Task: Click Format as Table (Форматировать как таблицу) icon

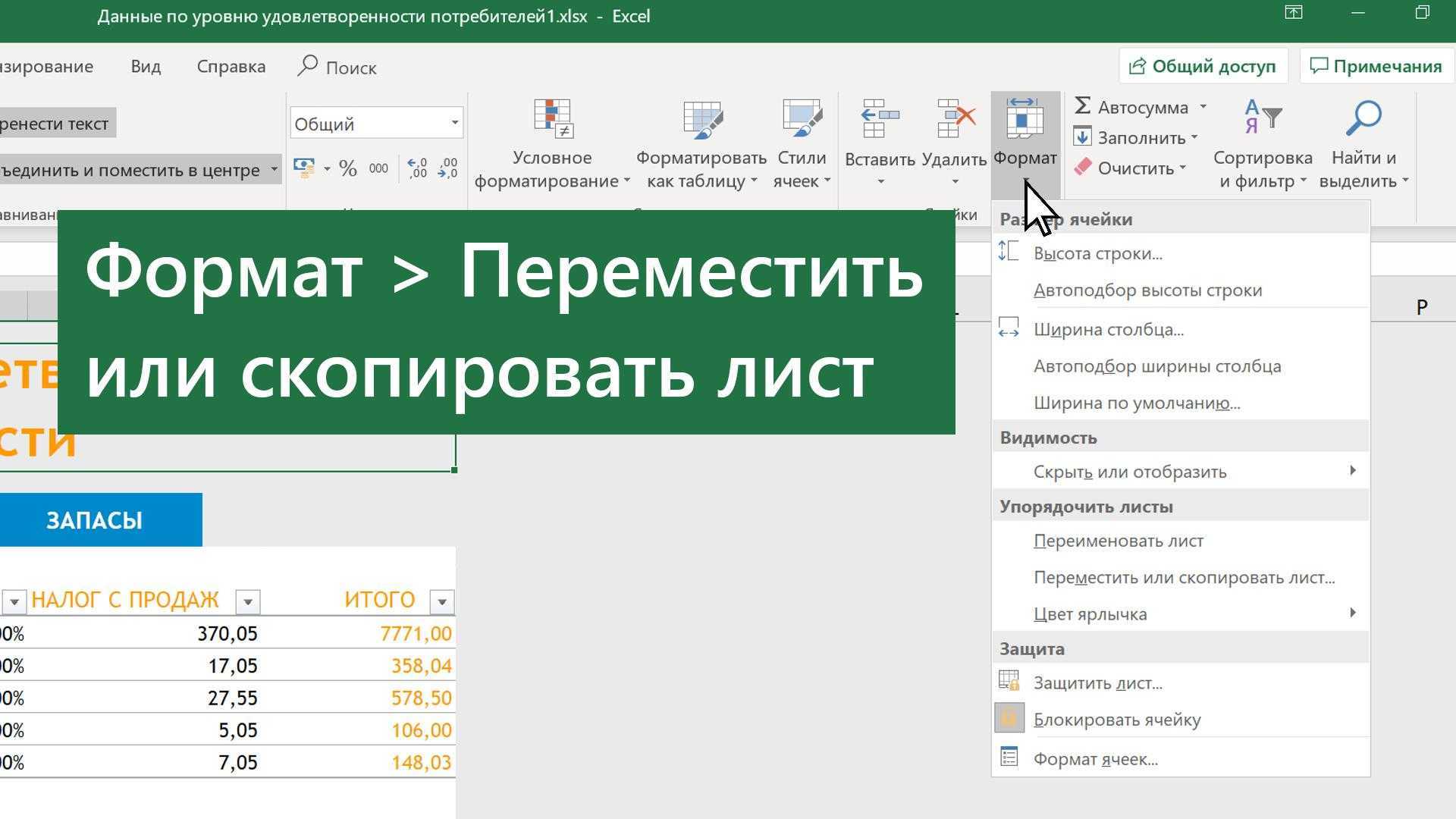Action: tap(703, 119)
